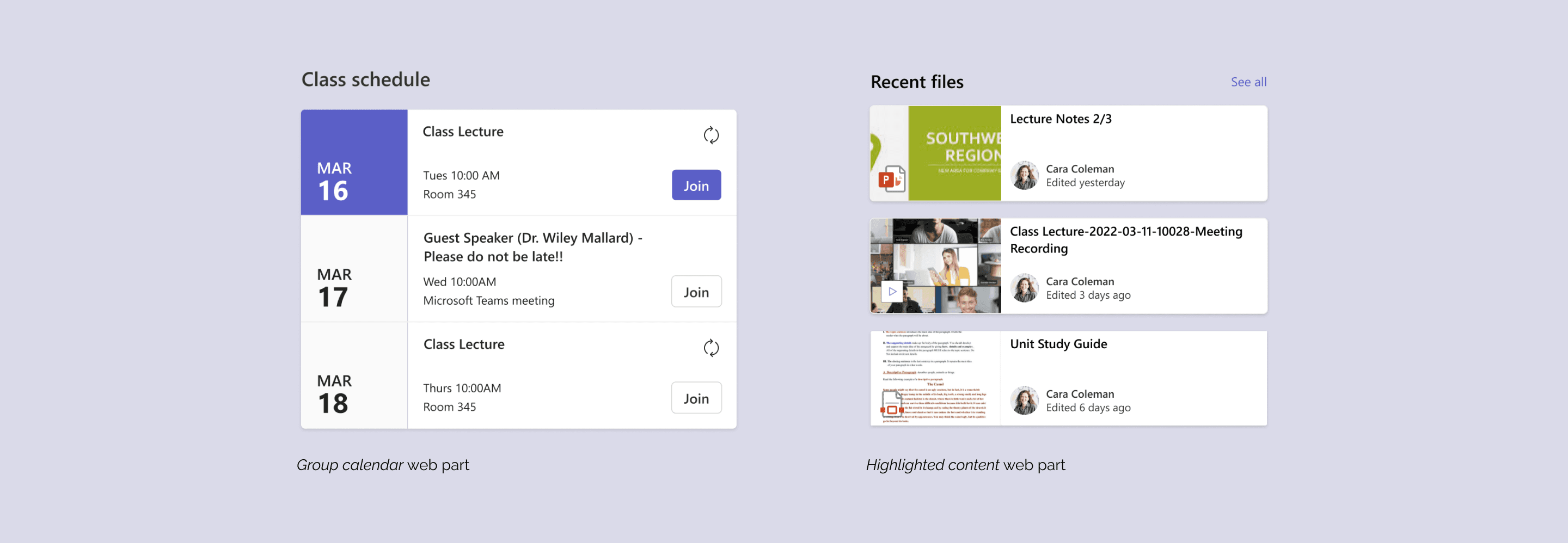This screenshot has height=543, width=1568.
Task: Click recurring icon on Mar 16 Class Lecture
Action: tap(710, 135)
